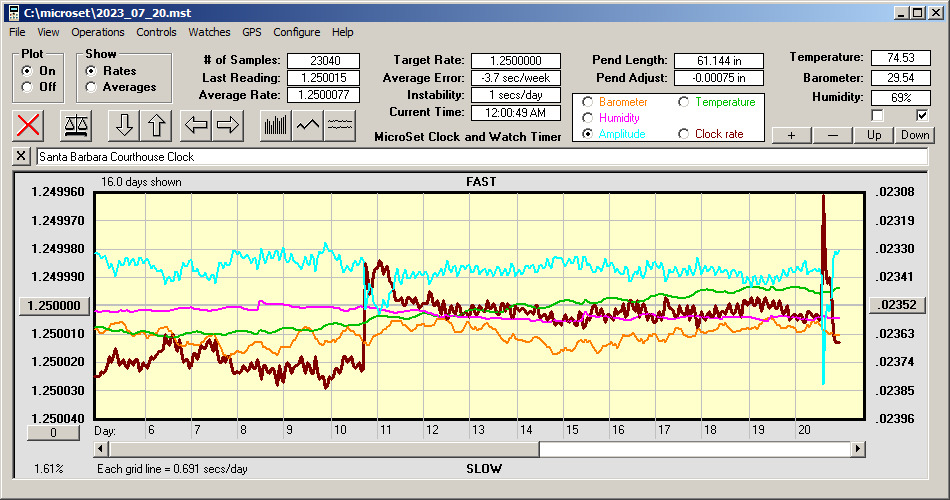Image resolution: width=950 pixels, height=500 pixels.
Task: Click the Current Time field
Action: coord(516,112)
